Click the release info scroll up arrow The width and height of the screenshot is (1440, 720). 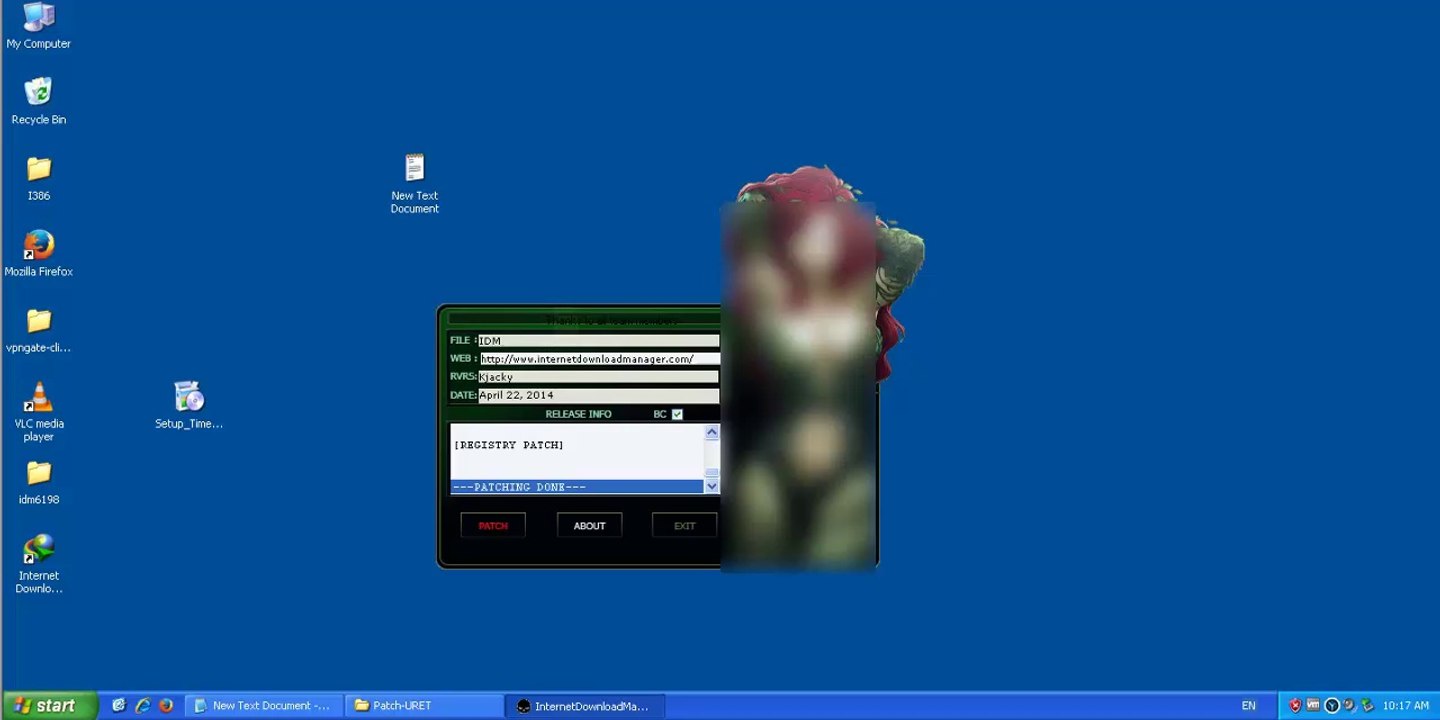coord(712,432)
